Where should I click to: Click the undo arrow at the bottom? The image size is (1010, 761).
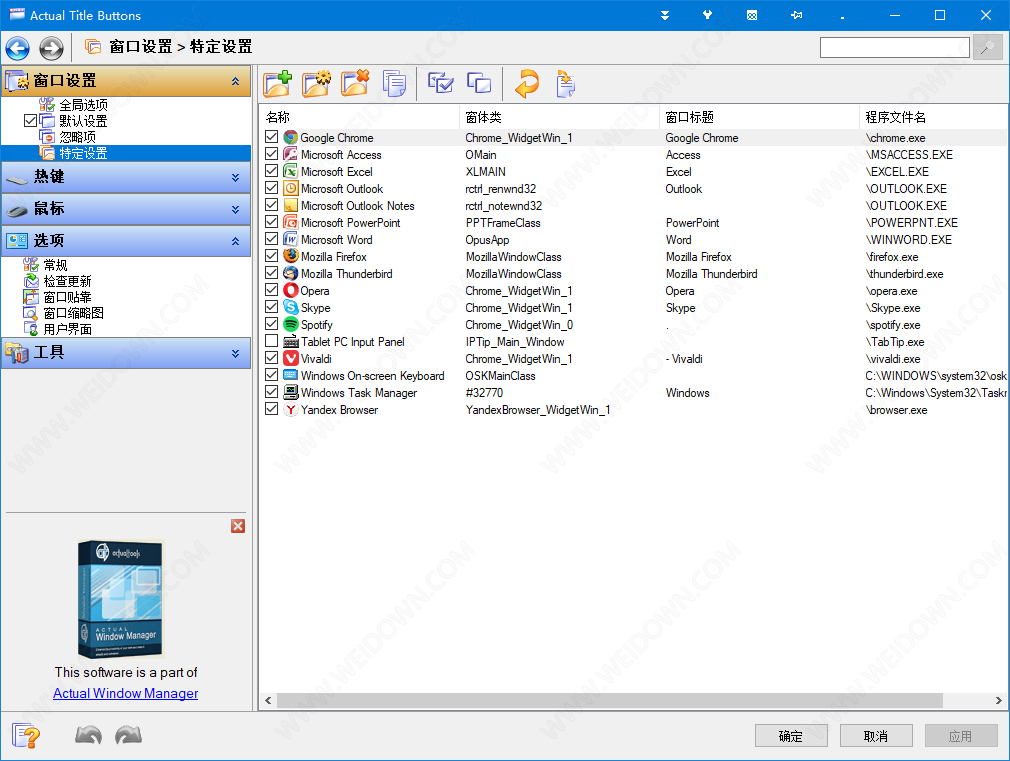pos(88,735)
